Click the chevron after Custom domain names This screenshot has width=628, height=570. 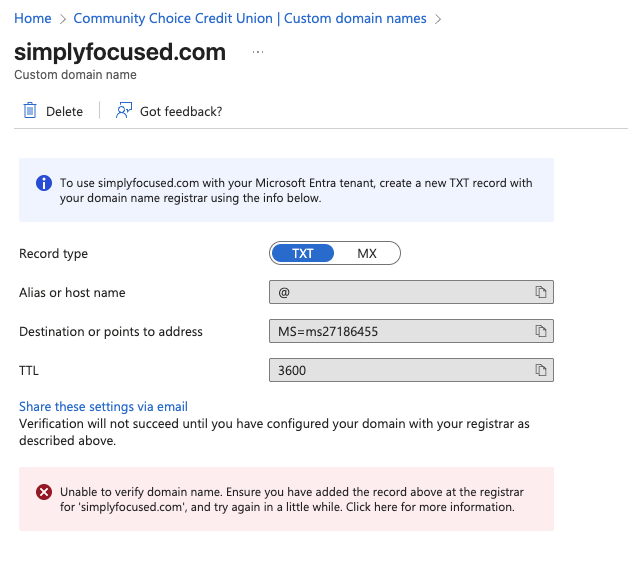[438, 19]
